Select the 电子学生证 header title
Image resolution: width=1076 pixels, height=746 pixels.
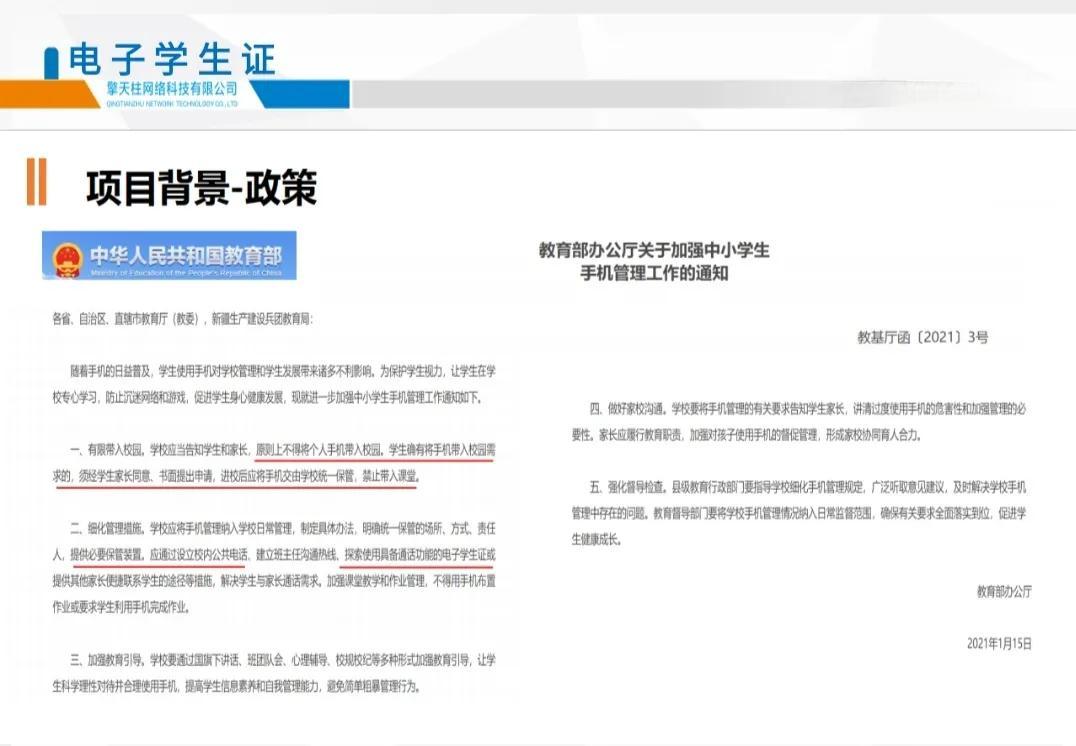tap(172, 59)
